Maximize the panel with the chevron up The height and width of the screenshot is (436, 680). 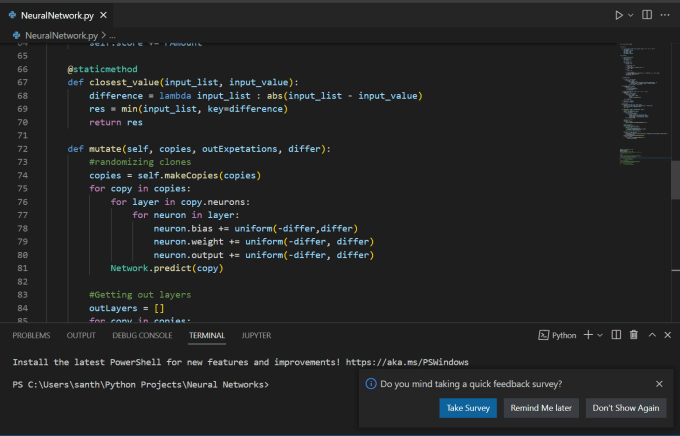(652, 334)
